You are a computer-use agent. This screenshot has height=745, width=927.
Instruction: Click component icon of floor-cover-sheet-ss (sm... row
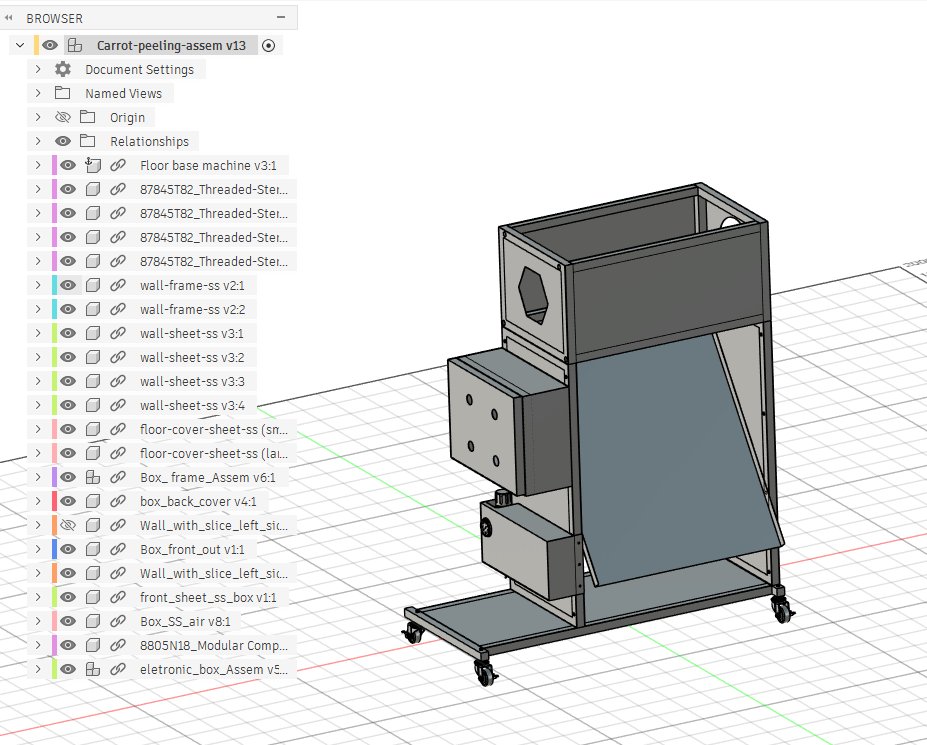point(93,429)
